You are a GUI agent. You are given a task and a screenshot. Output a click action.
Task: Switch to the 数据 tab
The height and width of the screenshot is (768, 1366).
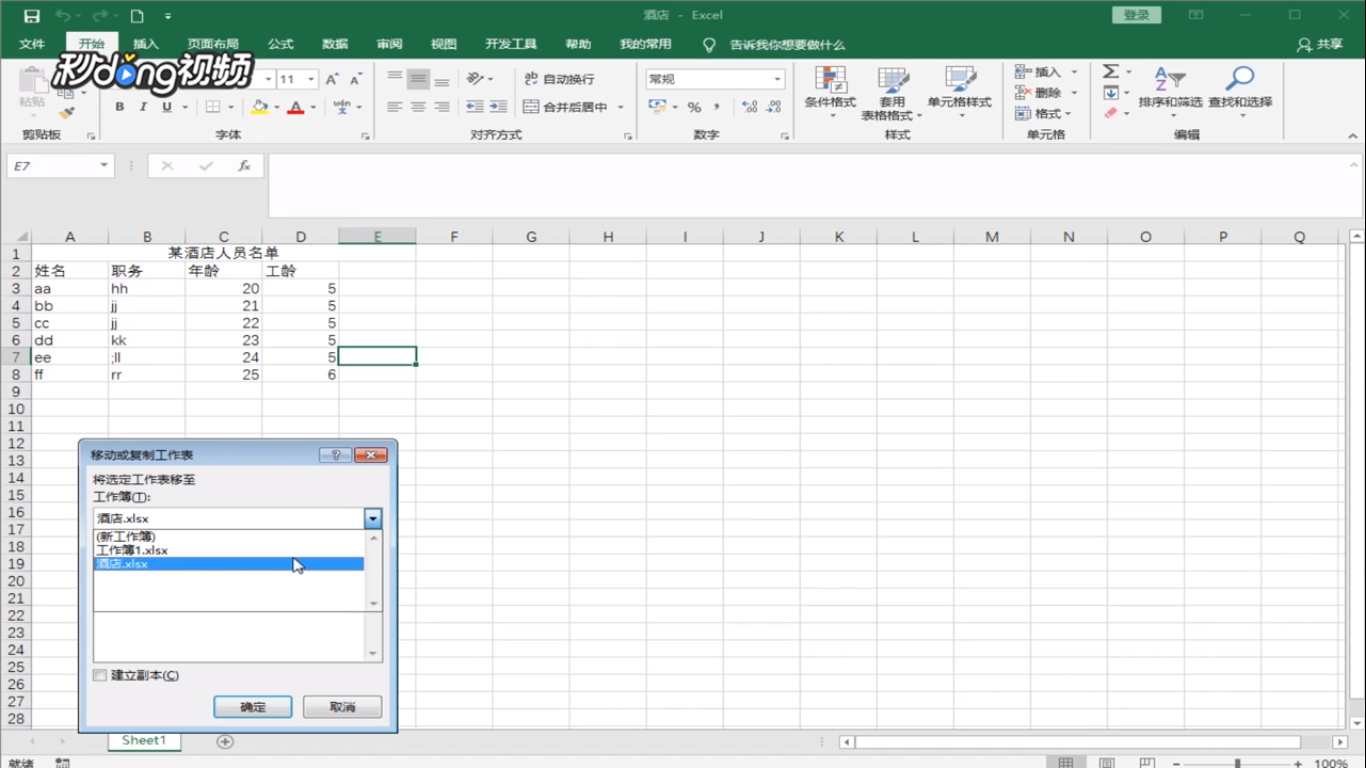pos(335,44)
